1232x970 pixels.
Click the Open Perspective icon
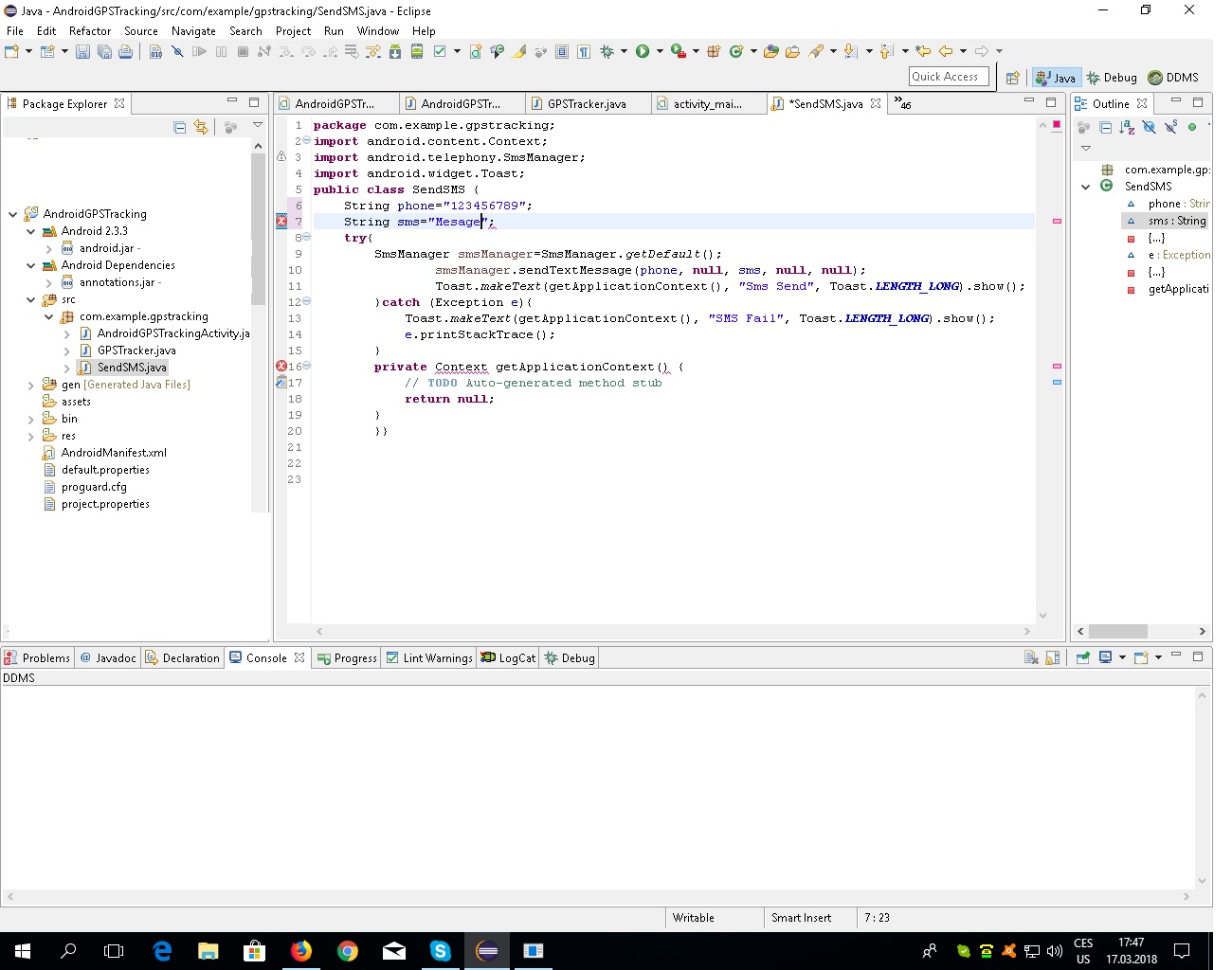1012,78
